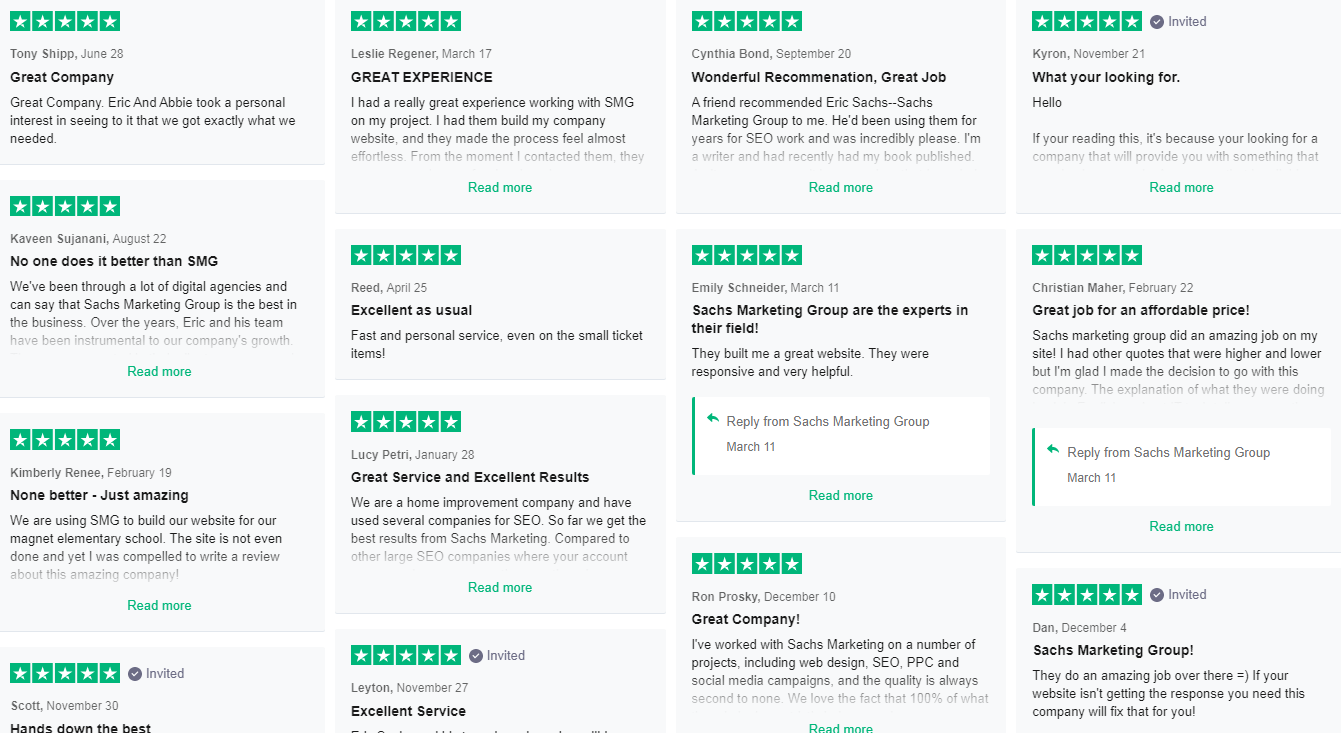This screenshot has height=733, width=1341.
Task: Click the star rating above Reed's review
Action: (x=406, y=255)
